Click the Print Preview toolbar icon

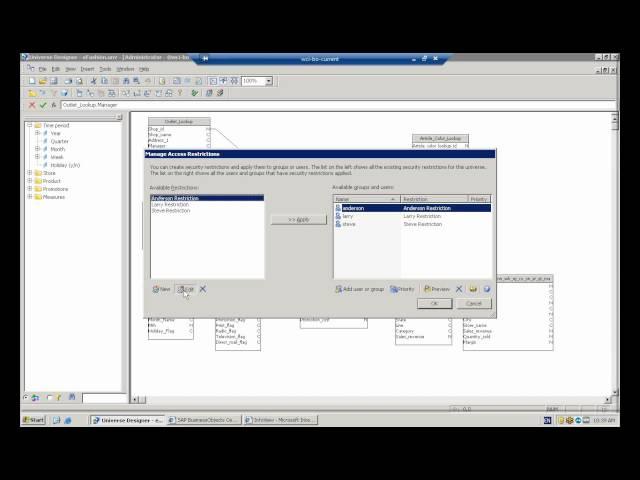[x=79, y=81]
